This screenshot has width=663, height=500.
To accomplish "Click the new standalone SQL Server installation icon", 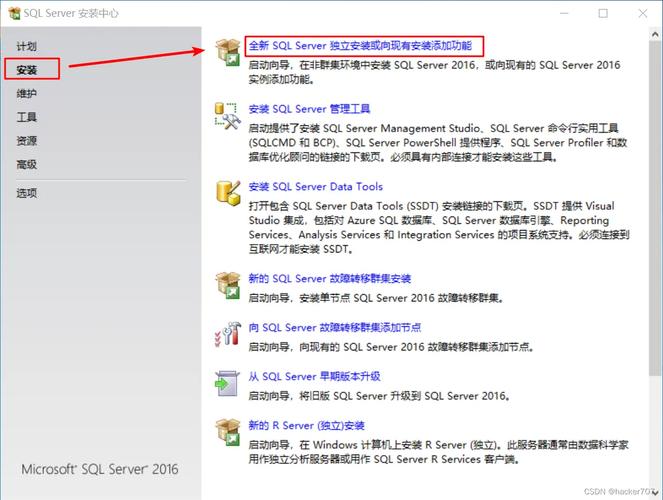I will coord(228,52).
